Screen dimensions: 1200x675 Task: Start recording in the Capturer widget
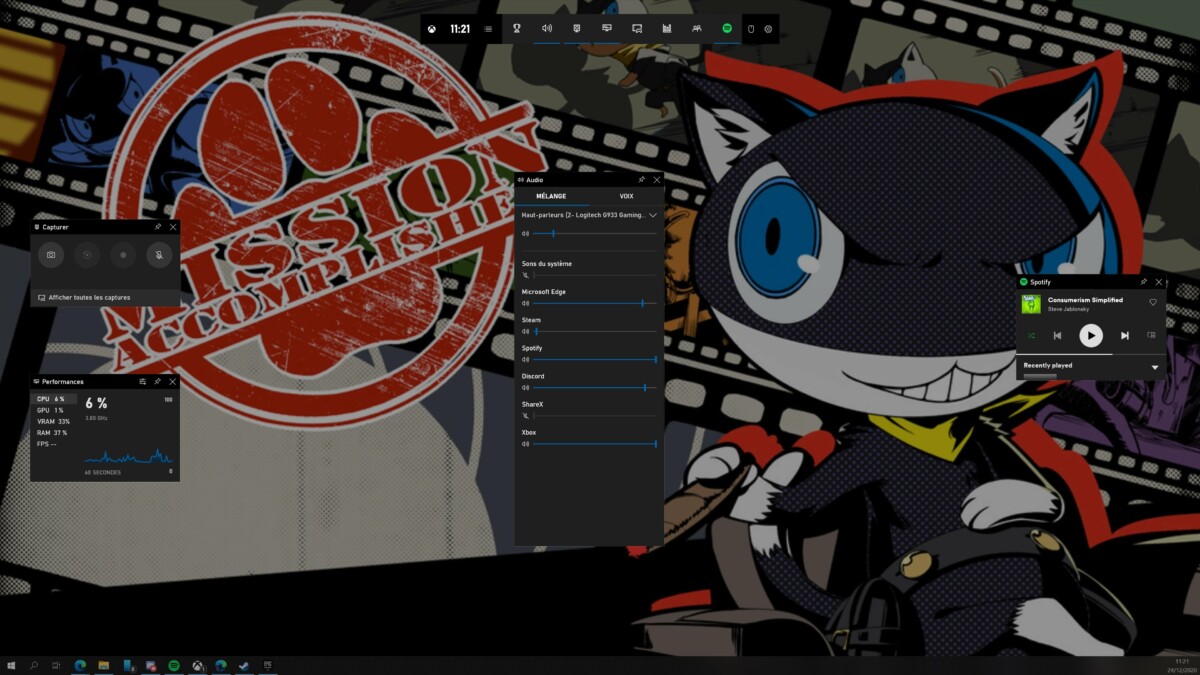[x=123, y=255]
